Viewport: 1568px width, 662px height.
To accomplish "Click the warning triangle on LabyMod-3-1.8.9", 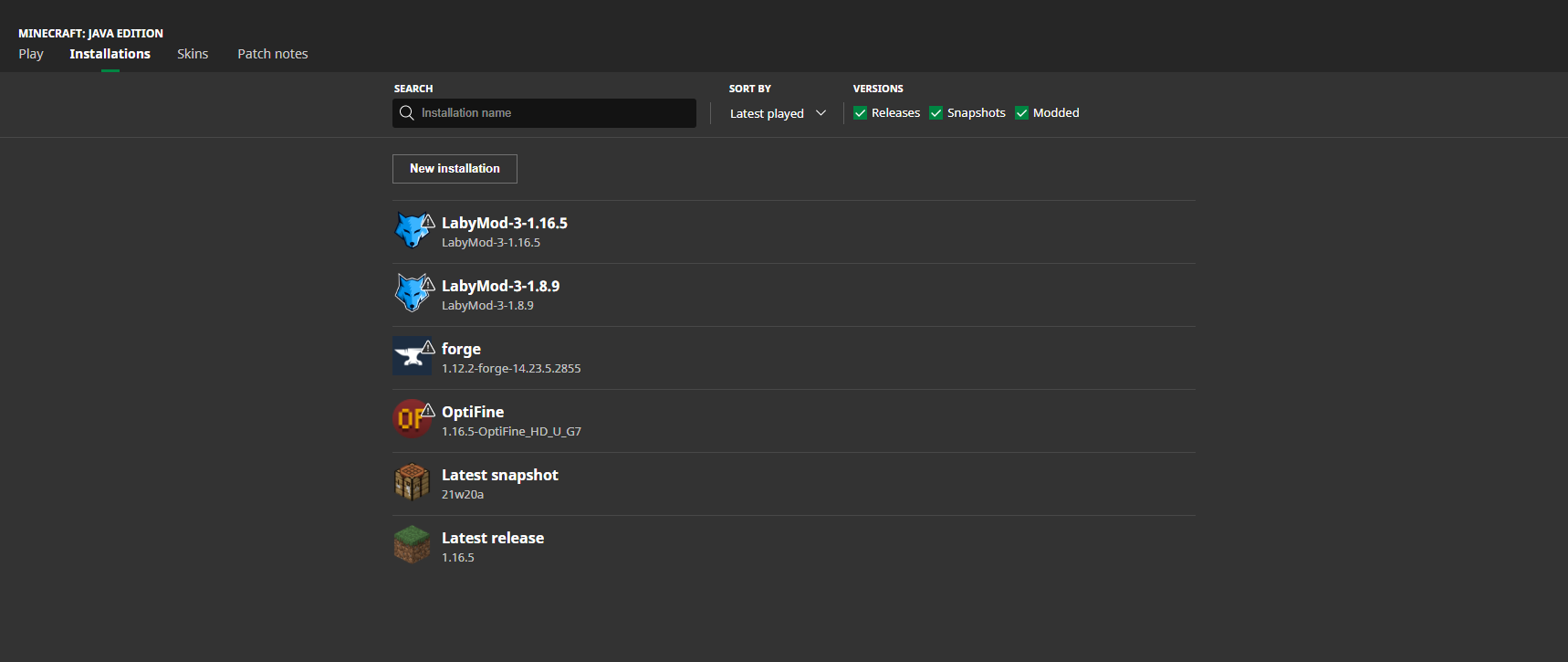I will tap(428, 284).
